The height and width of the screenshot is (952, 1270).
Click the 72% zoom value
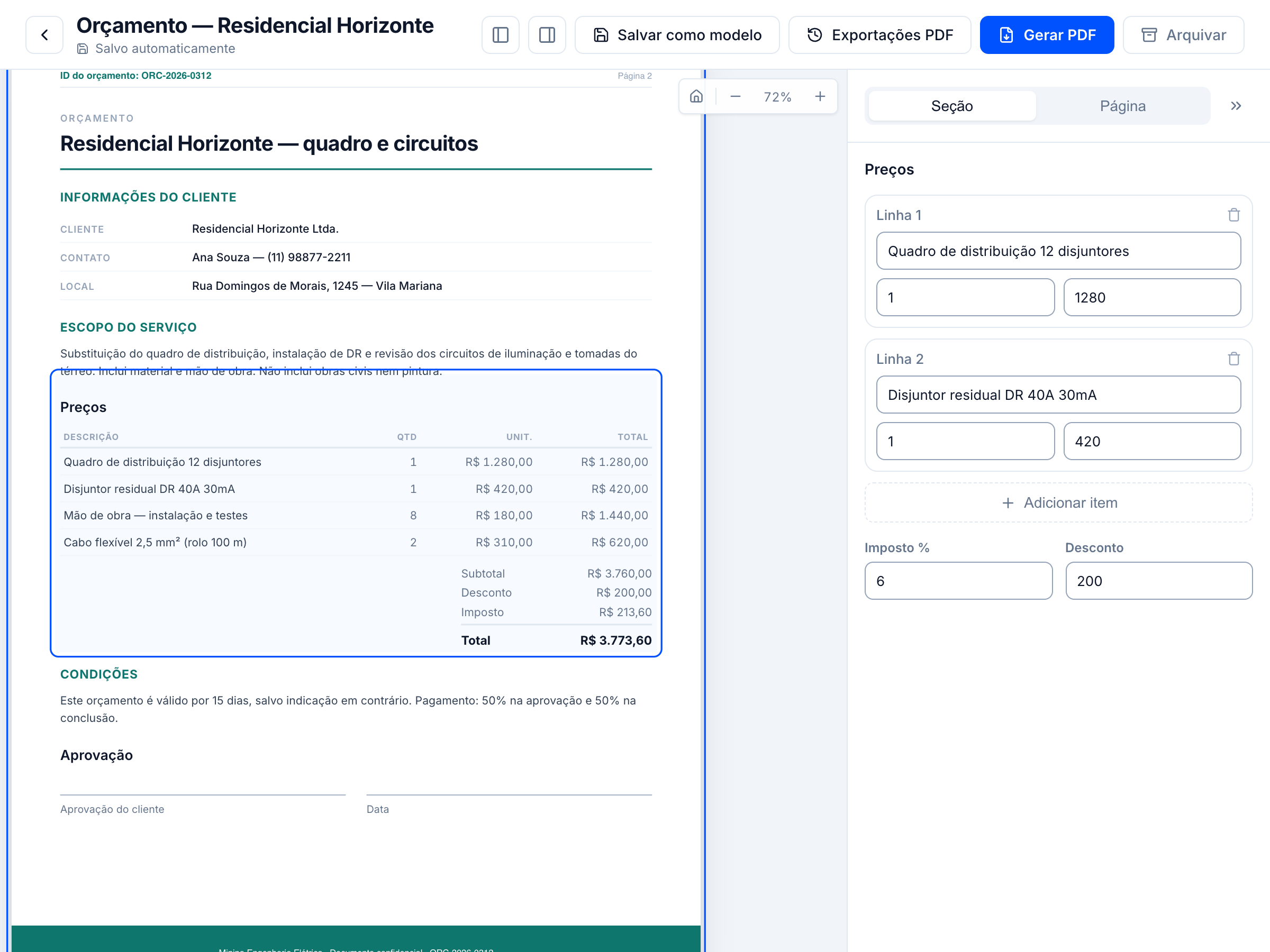pyautogui.click(x=777, y=97)
